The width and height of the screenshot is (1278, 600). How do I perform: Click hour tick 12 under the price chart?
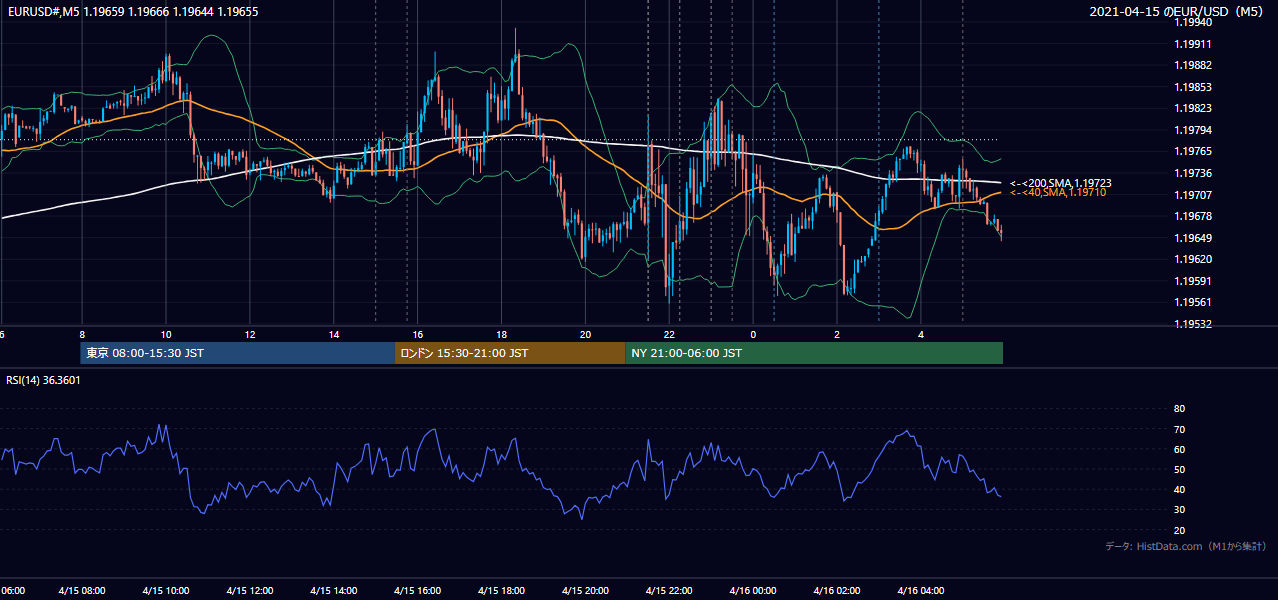pyautogui.click(x=250, y=335)
